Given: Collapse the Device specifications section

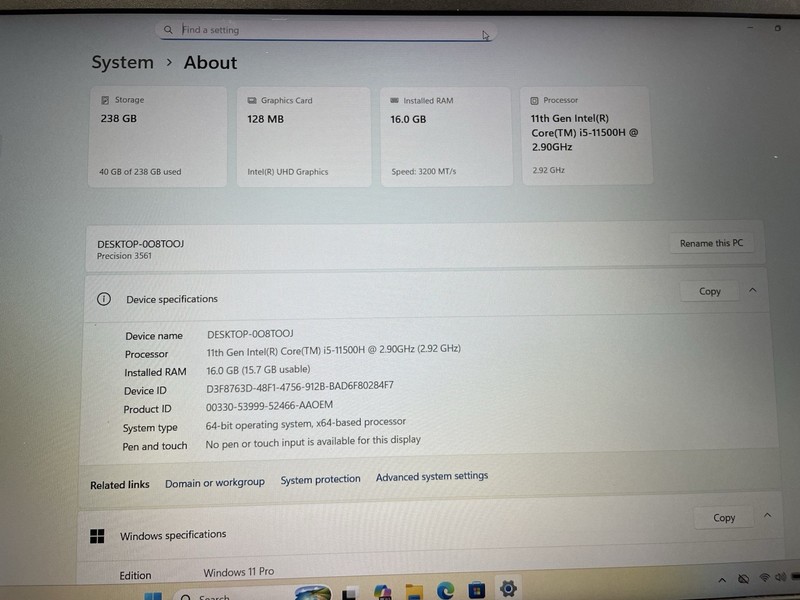Looking at the screenshot, I should tap(753, 290).
